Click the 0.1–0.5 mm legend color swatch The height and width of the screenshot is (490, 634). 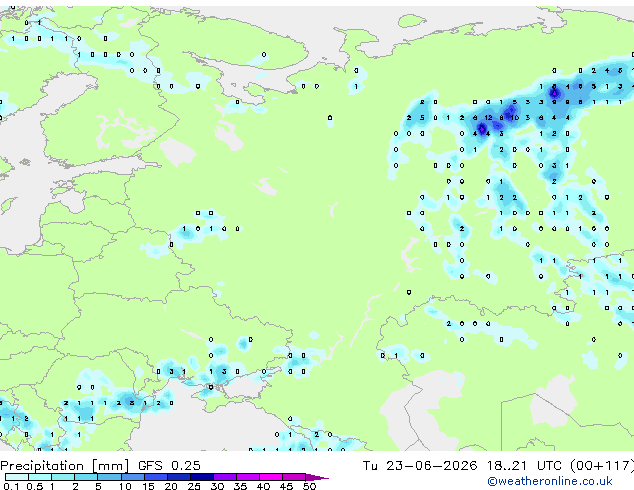pos(17,477)
